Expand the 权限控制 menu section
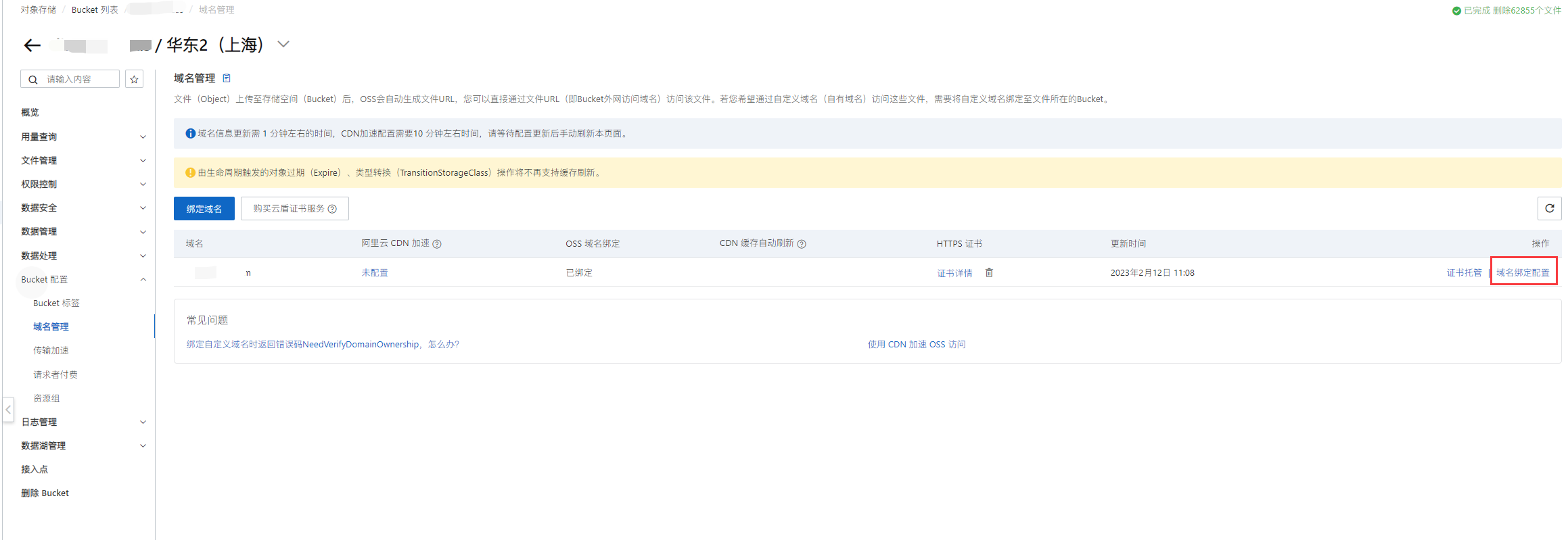The width and height of the screenshot is (1568, 540). click(143, 184)
